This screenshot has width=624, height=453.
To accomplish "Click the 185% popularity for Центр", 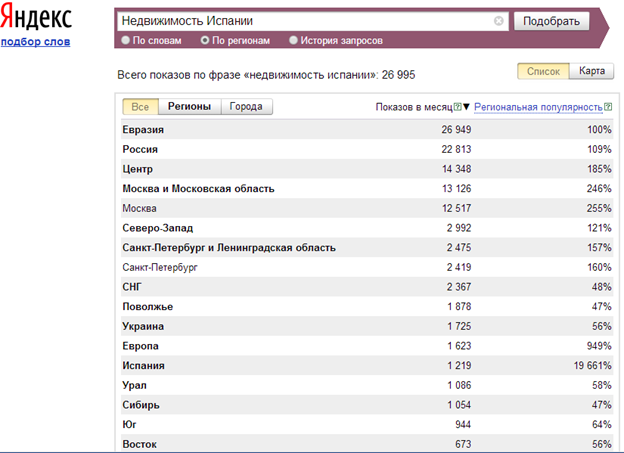I will tap(600, 169).
